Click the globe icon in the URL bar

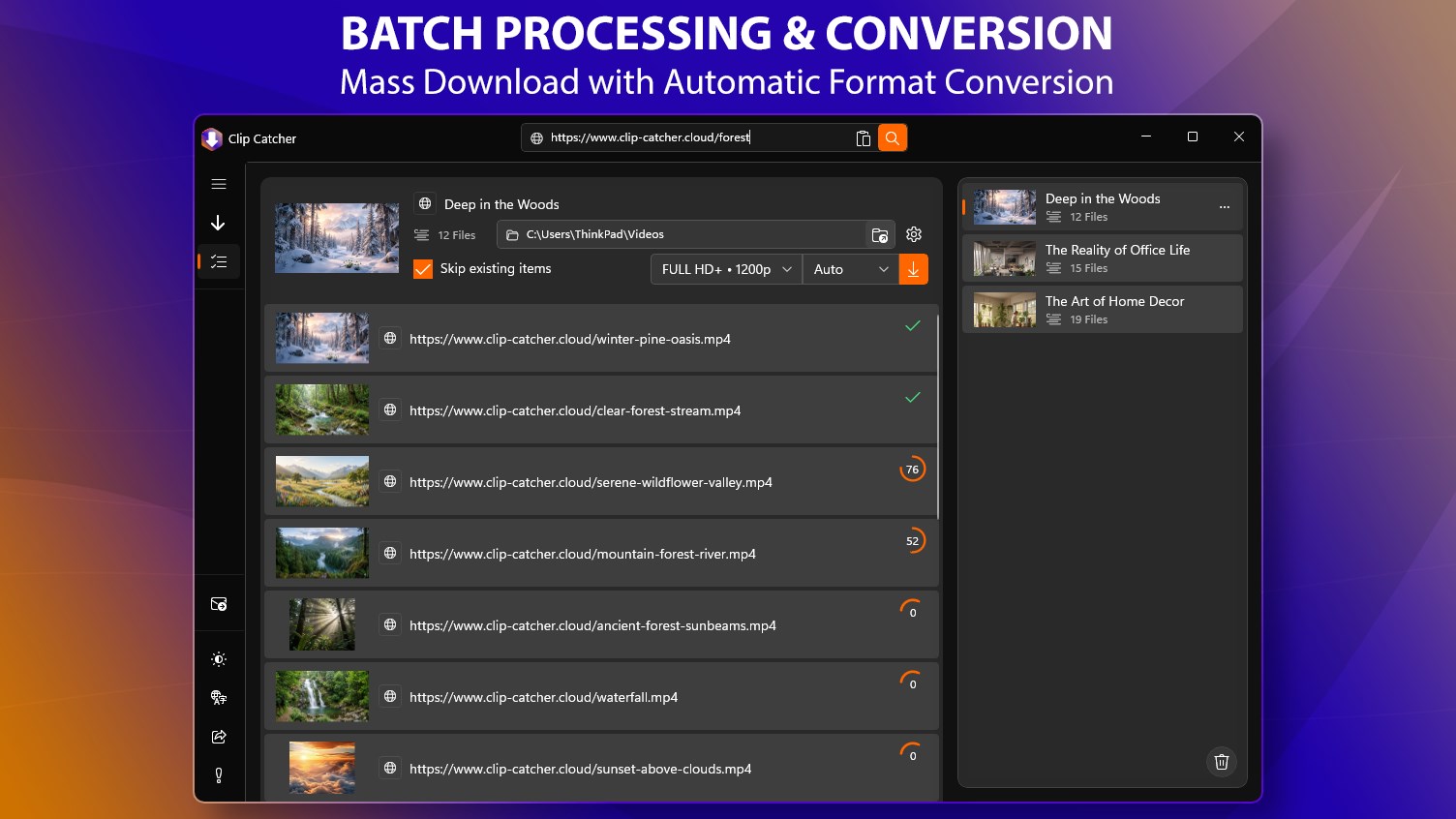click(536, 137)
